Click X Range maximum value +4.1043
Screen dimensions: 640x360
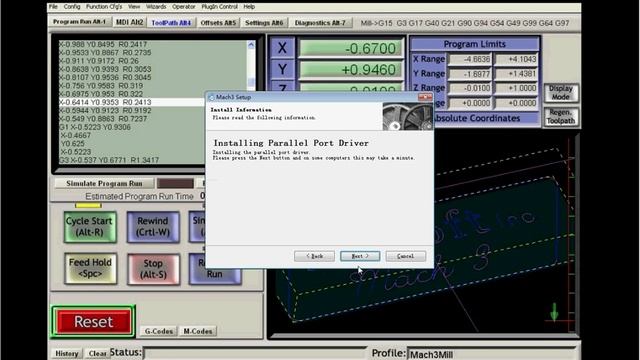(516, 59)
